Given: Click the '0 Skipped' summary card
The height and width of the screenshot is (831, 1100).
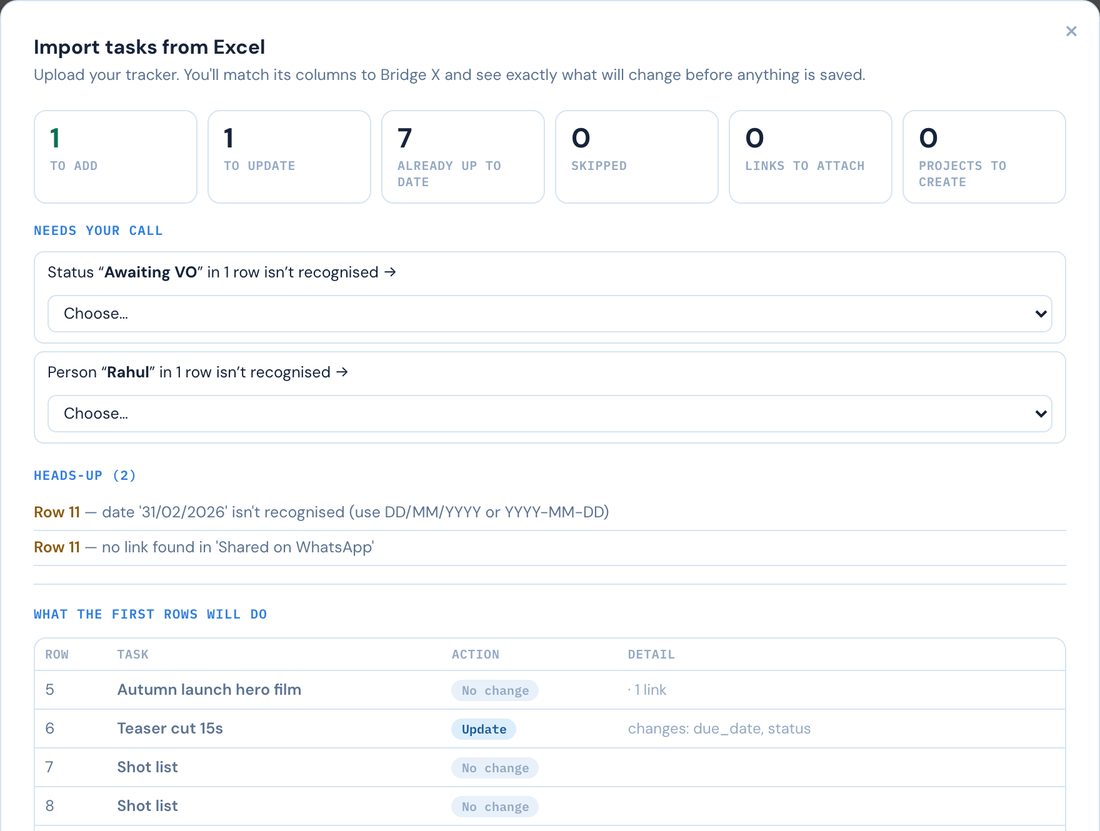Looking at the screenshot, I should (x=637, y=157).
